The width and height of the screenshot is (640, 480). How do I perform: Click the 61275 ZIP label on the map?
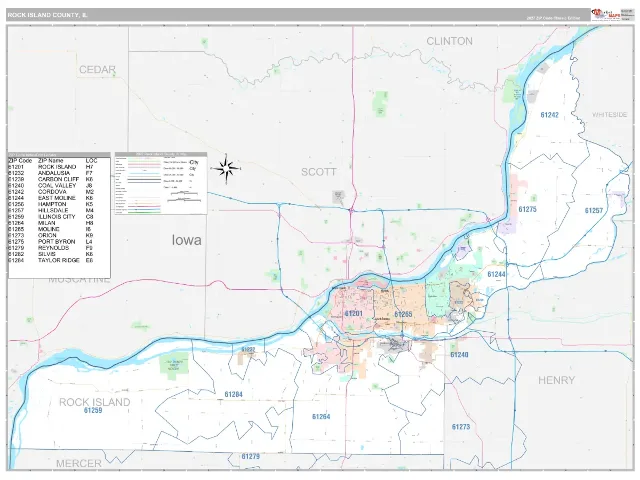527,209
